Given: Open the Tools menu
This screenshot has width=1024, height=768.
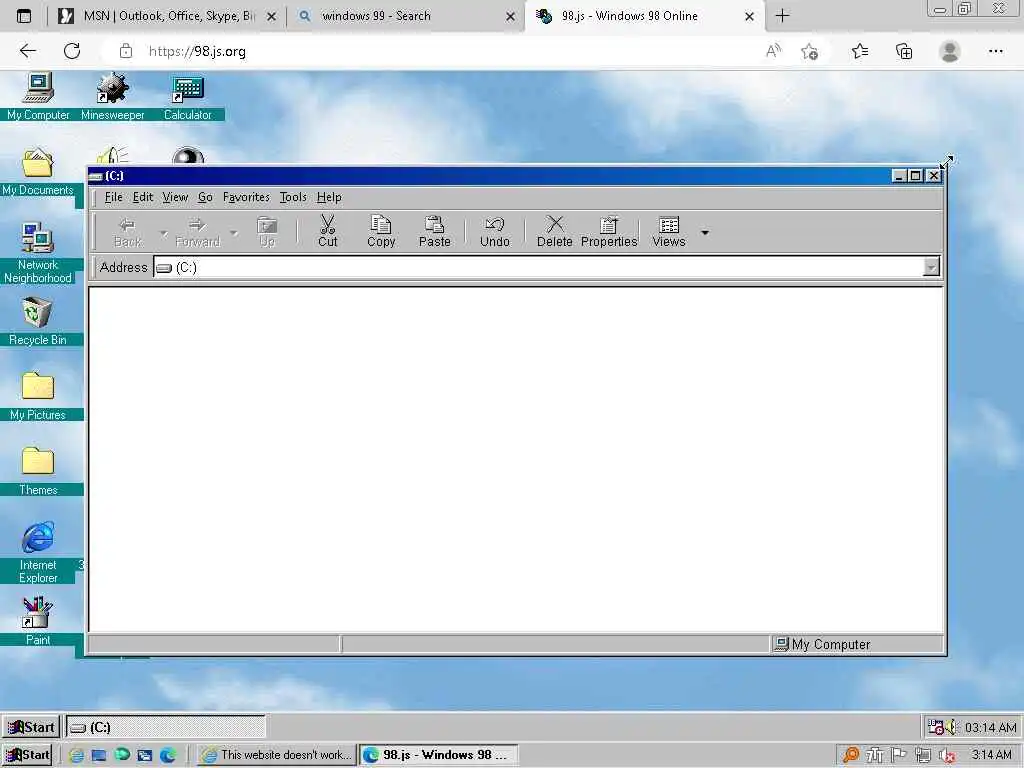Looking at the screenshot, I should point(293,197).
